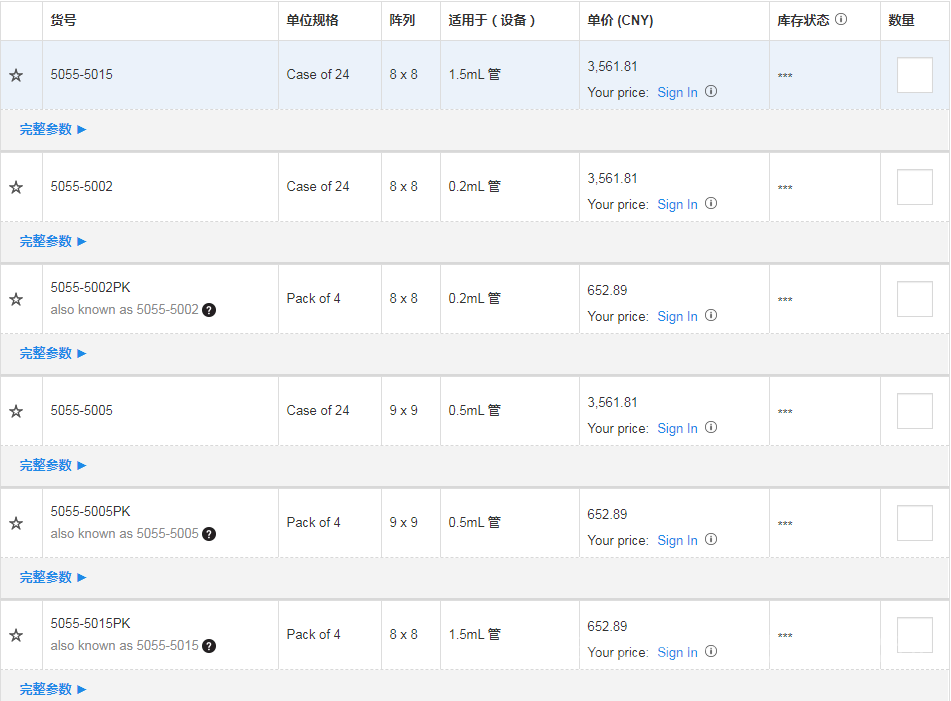This screenshot has height=701, width=951.
Task: Click quantity field for 5055-5015
Action: tap(914, 75)
